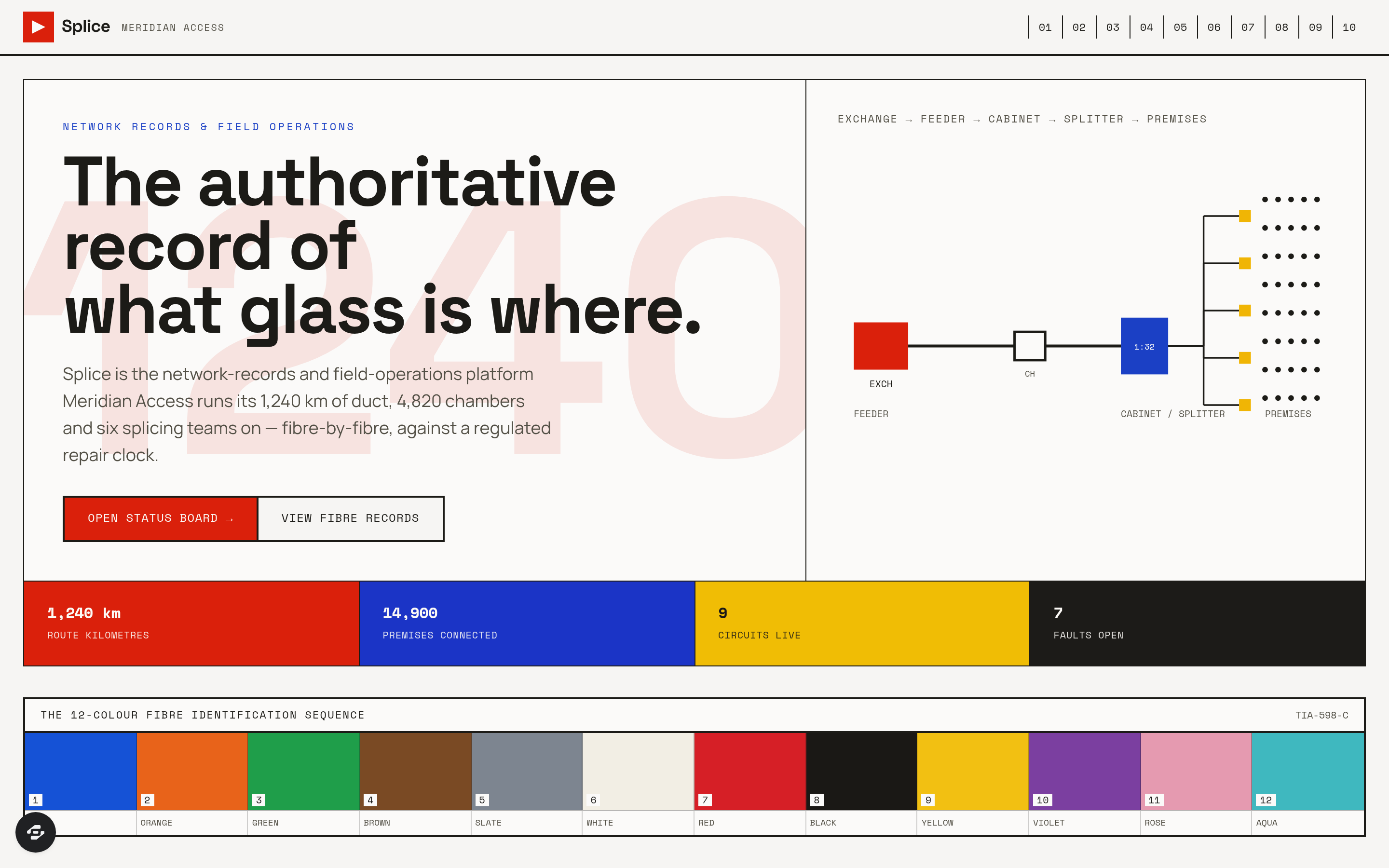Jump to section 07
Viewport: 1389px width, 868px height.
tap(1248, 27)
